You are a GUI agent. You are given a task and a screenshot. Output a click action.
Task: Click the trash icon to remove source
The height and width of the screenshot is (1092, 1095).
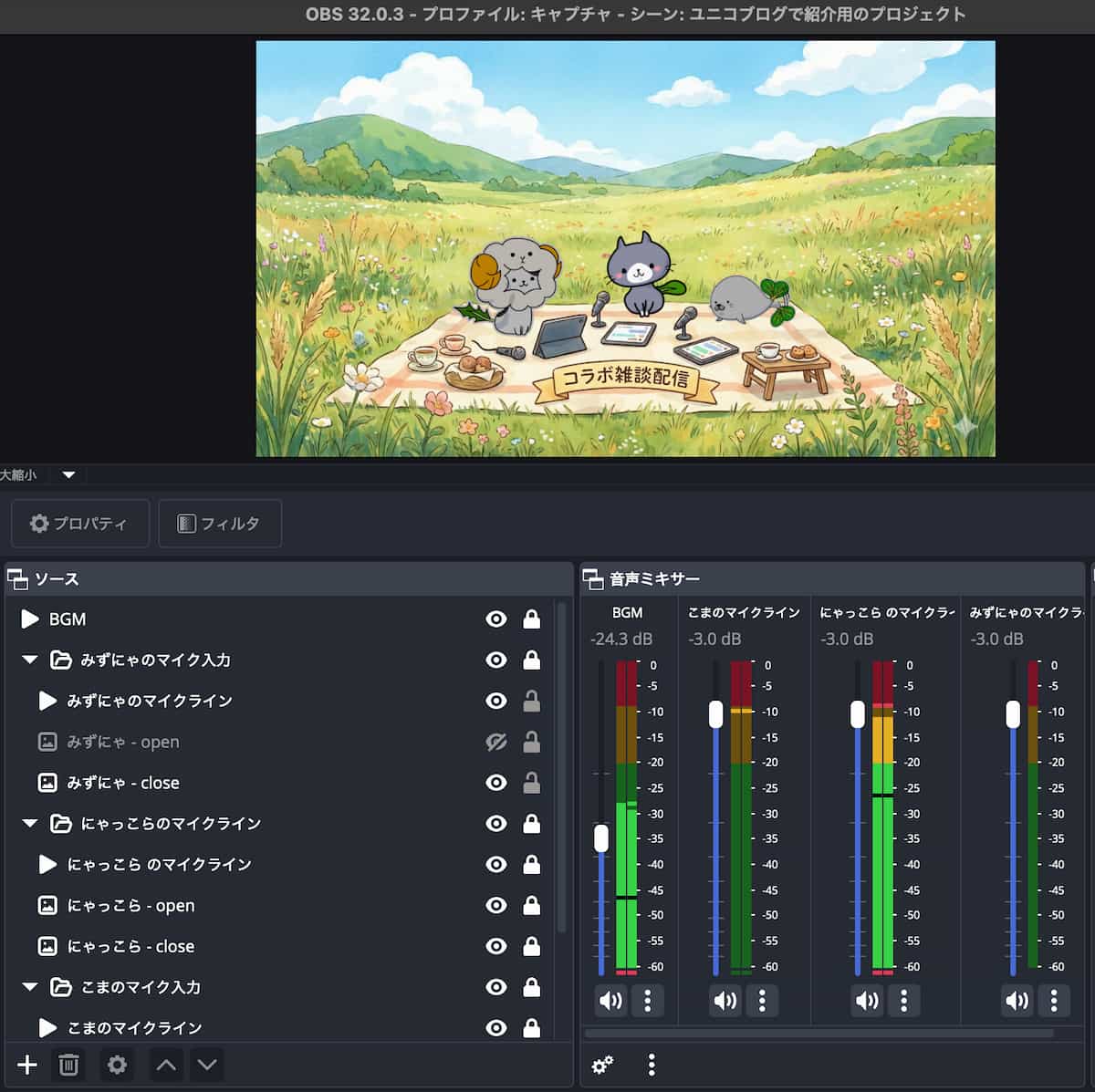(x=68, y=1065)
